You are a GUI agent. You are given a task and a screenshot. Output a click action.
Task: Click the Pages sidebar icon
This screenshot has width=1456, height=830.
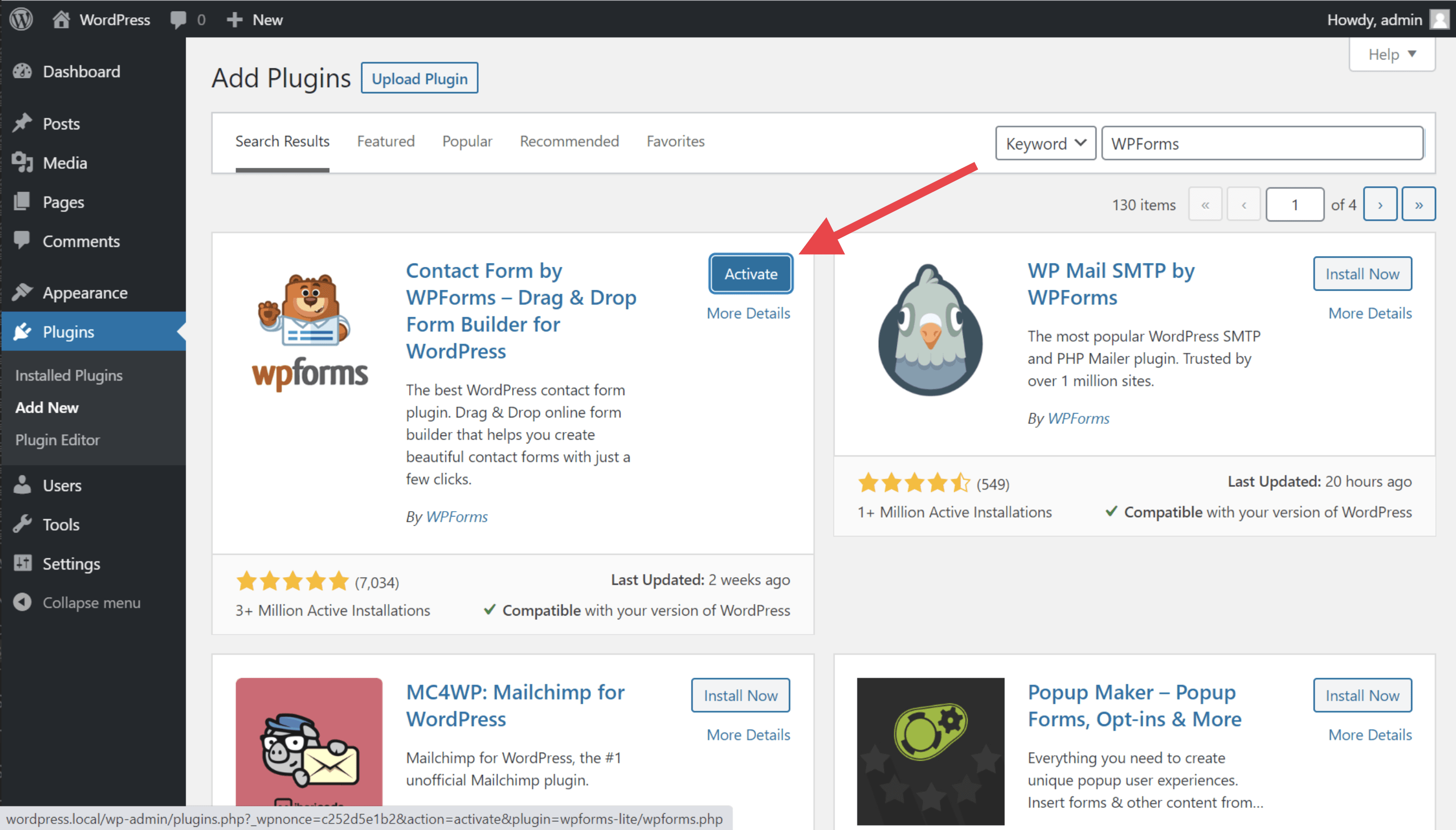click(x=22, y=202)
